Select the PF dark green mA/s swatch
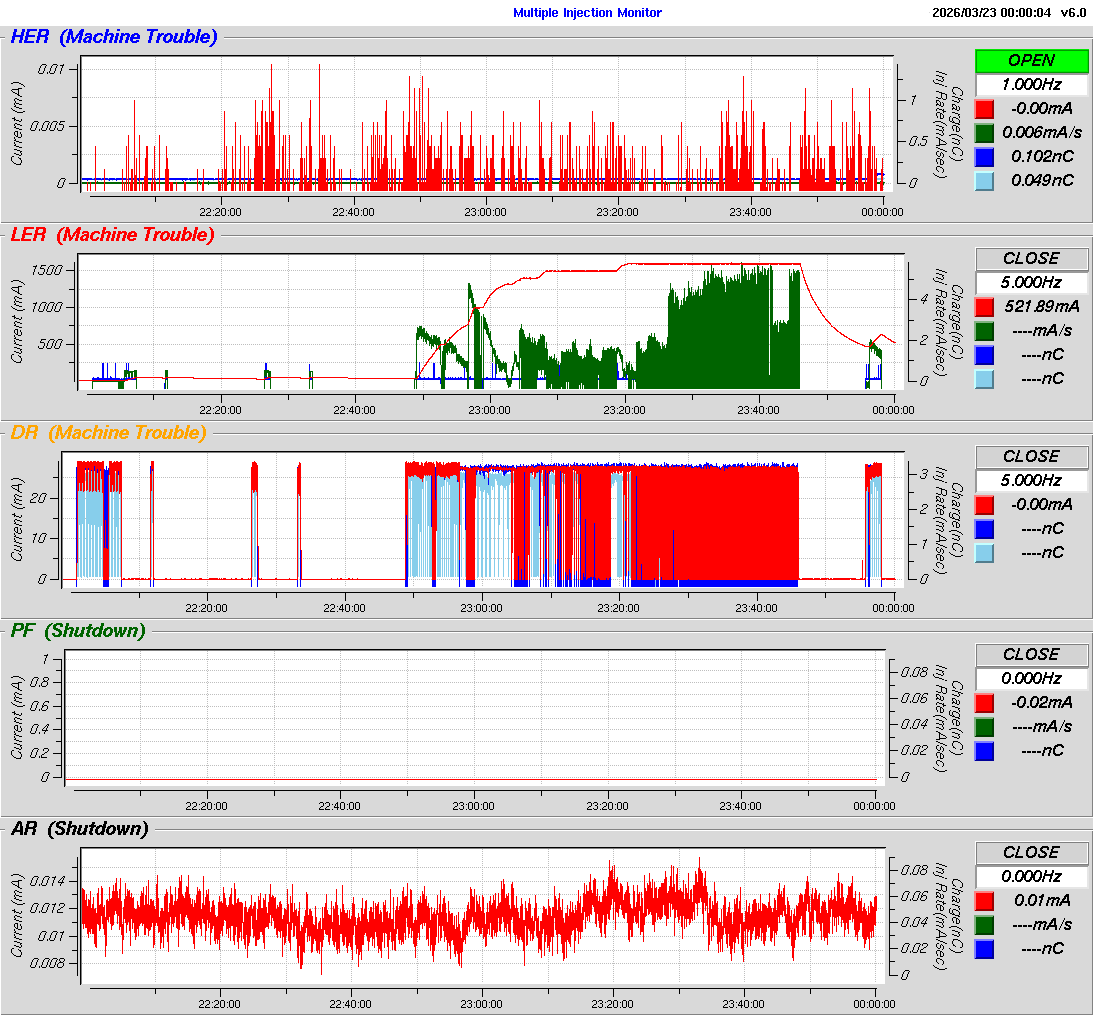The width and height of the screenshot is (1093, 1015). click(x=985, y=726)
